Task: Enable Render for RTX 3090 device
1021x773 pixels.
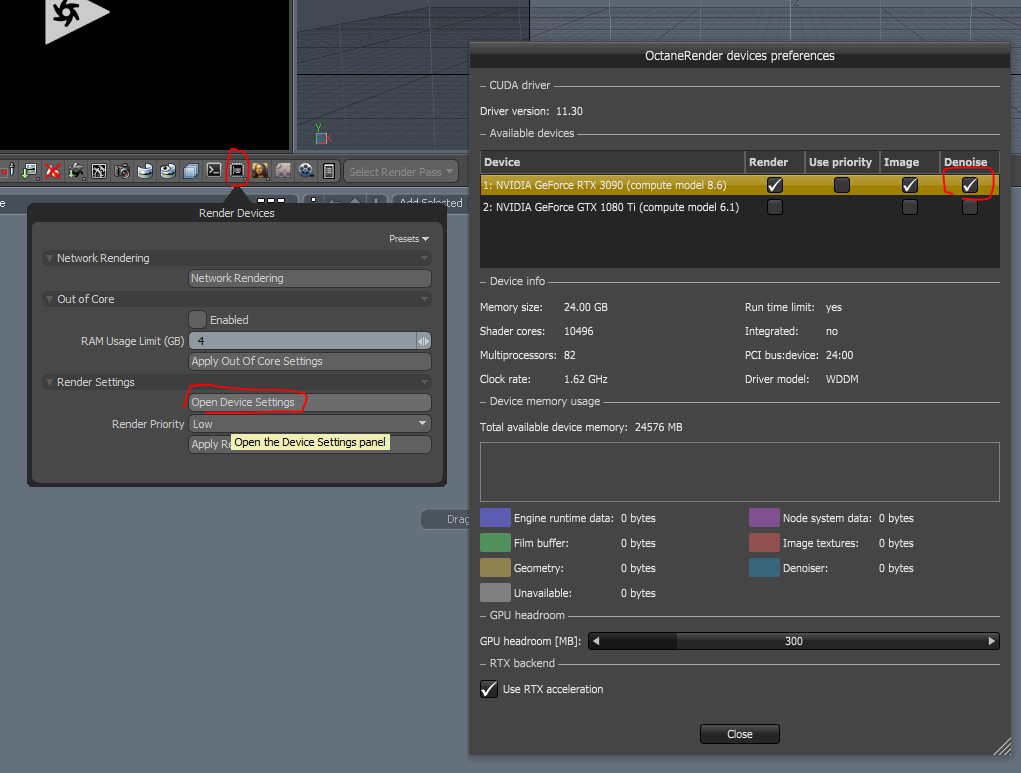Action: 774,185
